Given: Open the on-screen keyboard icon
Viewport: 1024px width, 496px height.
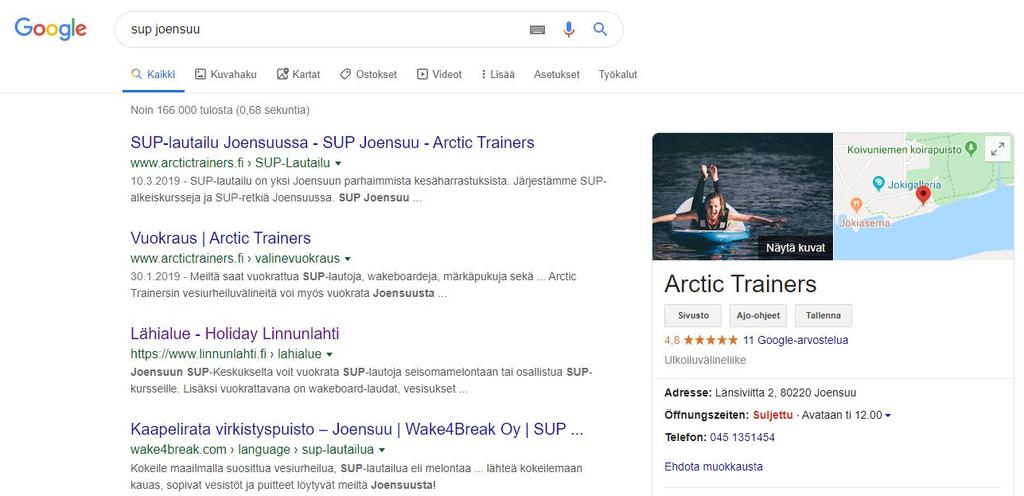Looking at the screenshot, I should [x=537, y=29].
